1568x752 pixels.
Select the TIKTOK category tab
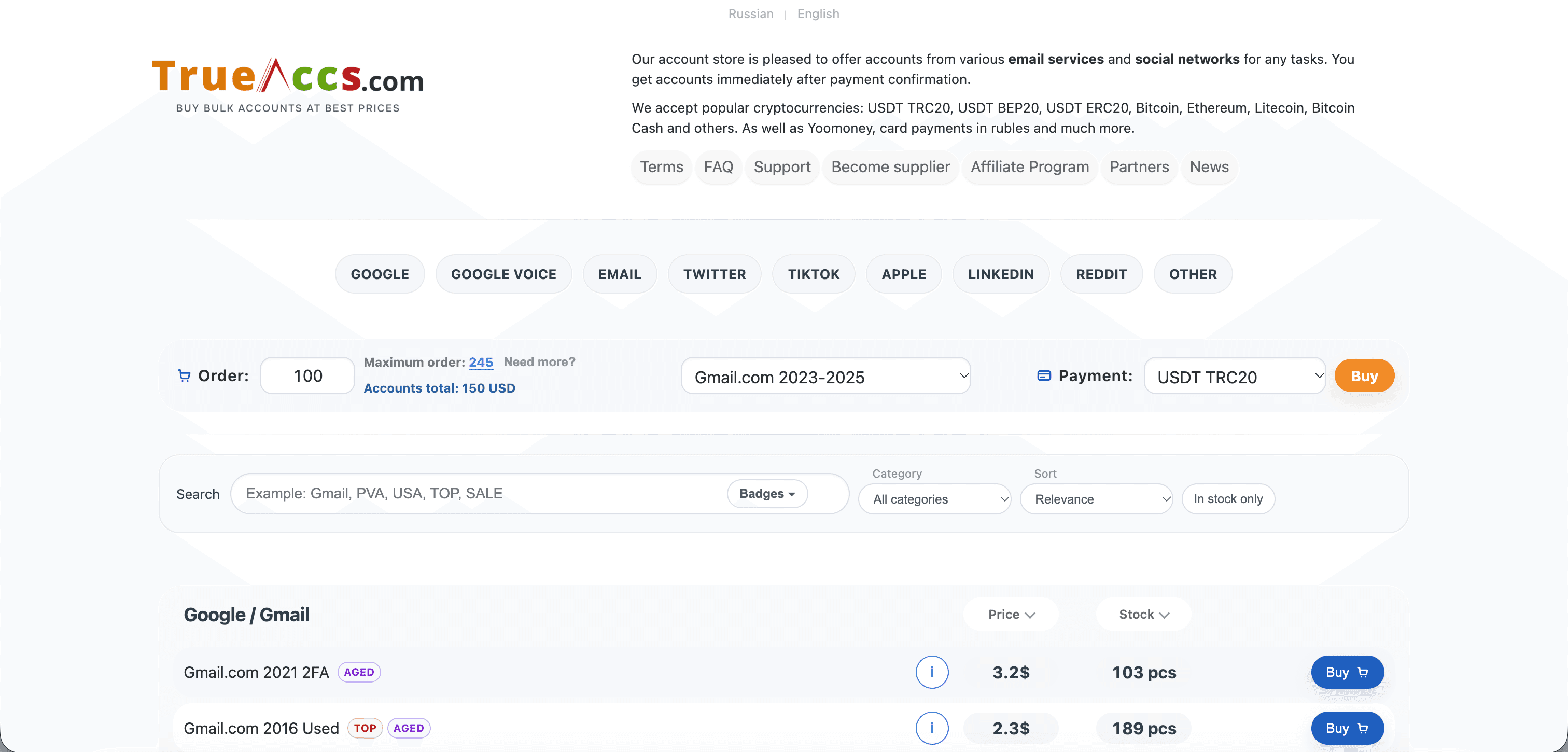click(x=813, y=273)
